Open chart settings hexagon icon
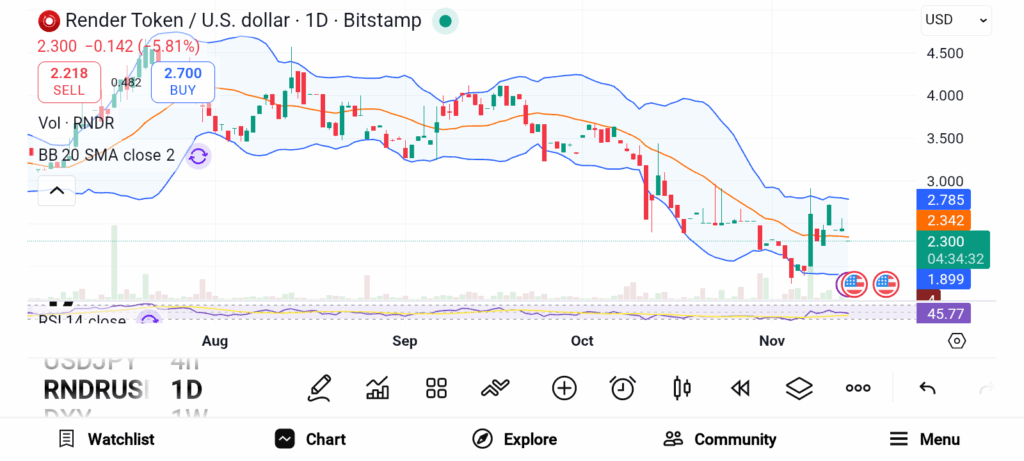 pyautogui.click(x=957, y=341)
